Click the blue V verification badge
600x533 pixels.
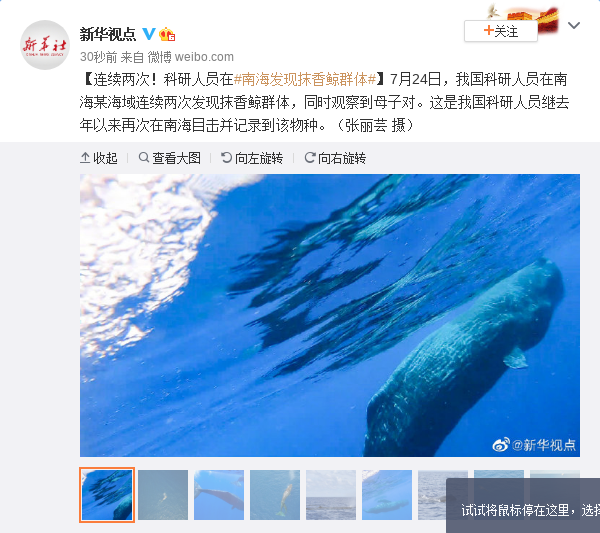pos(149,34)
